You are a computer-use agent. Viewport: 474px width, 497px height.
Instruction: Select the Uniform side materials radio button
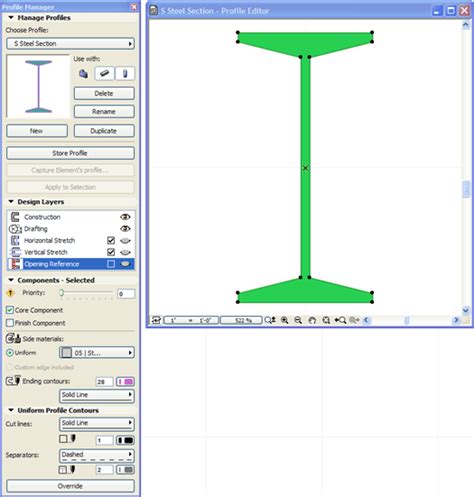(x=10, y=353)
